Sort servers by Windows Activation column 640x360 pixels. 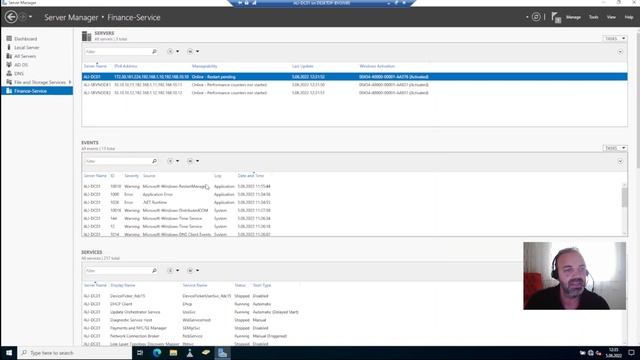[377, 66]
